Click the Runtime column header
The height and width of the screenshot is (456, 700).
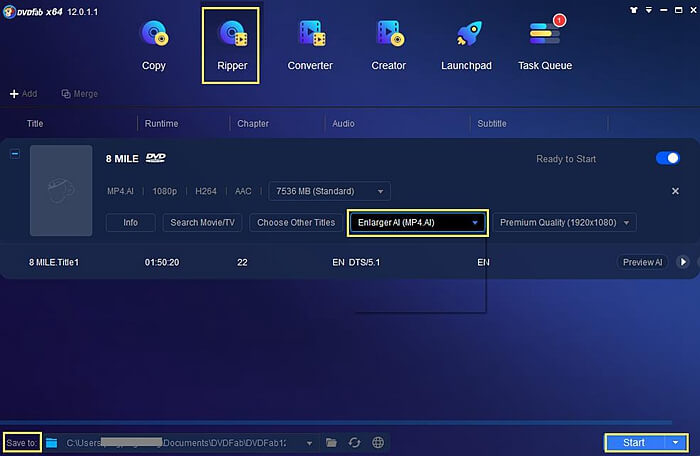161,123
